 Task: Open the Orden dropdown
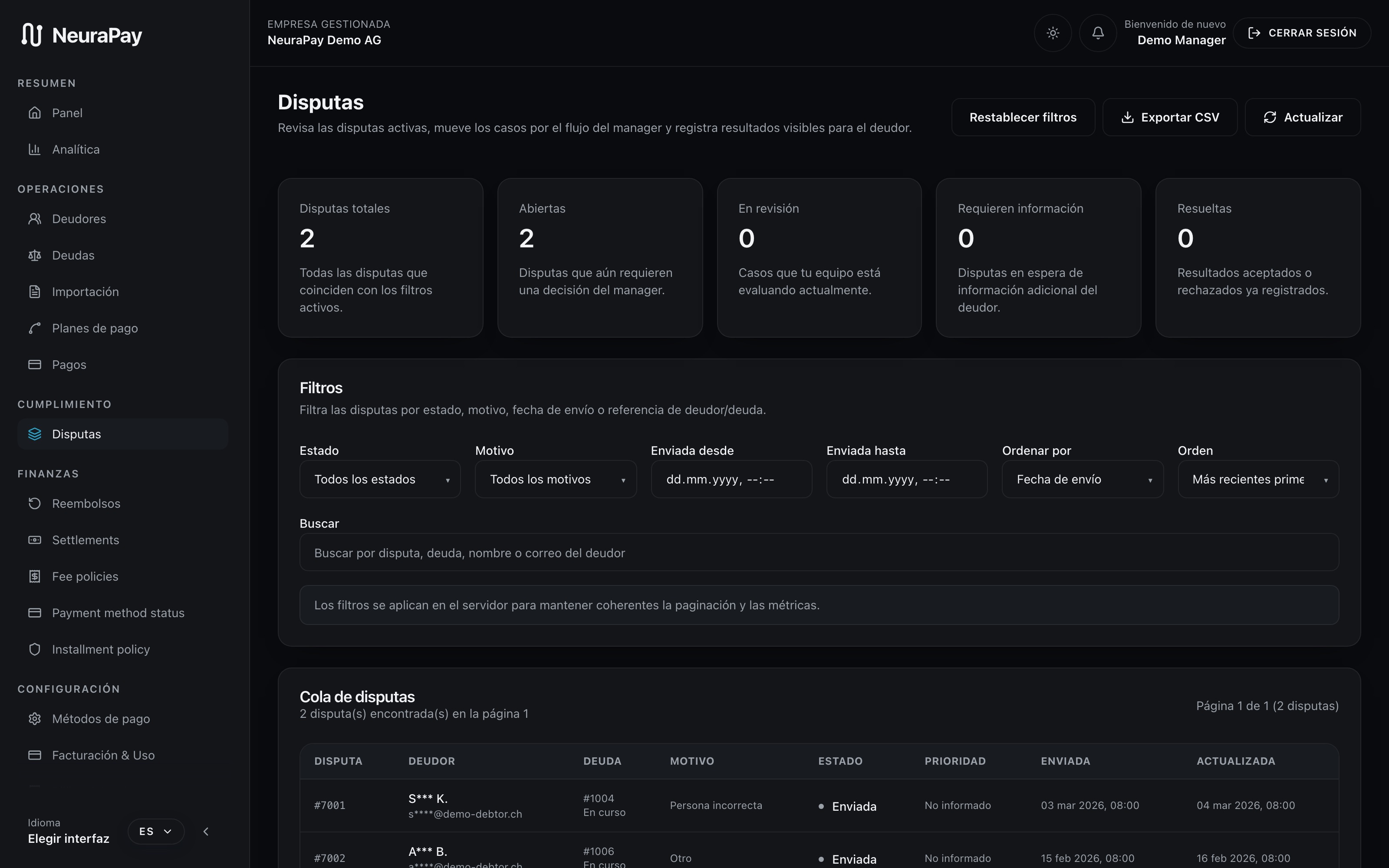pos(1258,479)
